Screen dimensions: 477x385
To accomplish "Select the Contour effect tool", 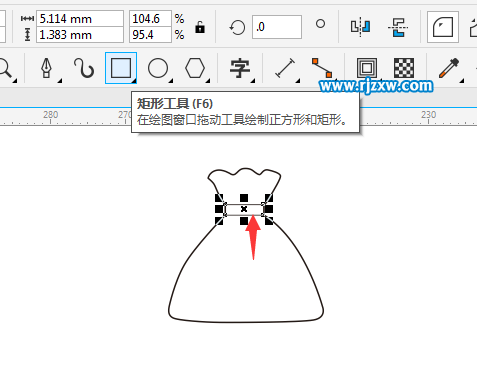I will [x=367, y=68].
